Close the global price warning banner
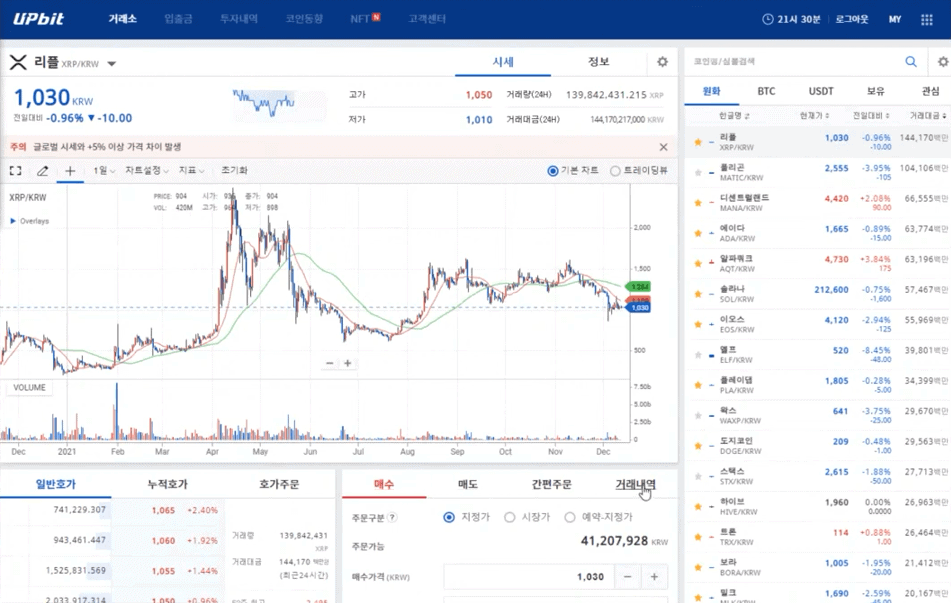 664,147
